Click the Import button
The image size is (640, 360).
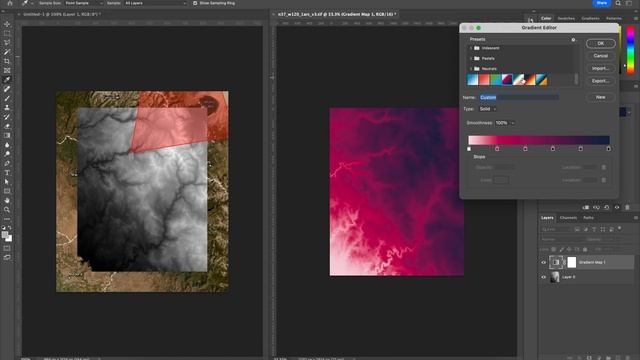coord(600,69)
